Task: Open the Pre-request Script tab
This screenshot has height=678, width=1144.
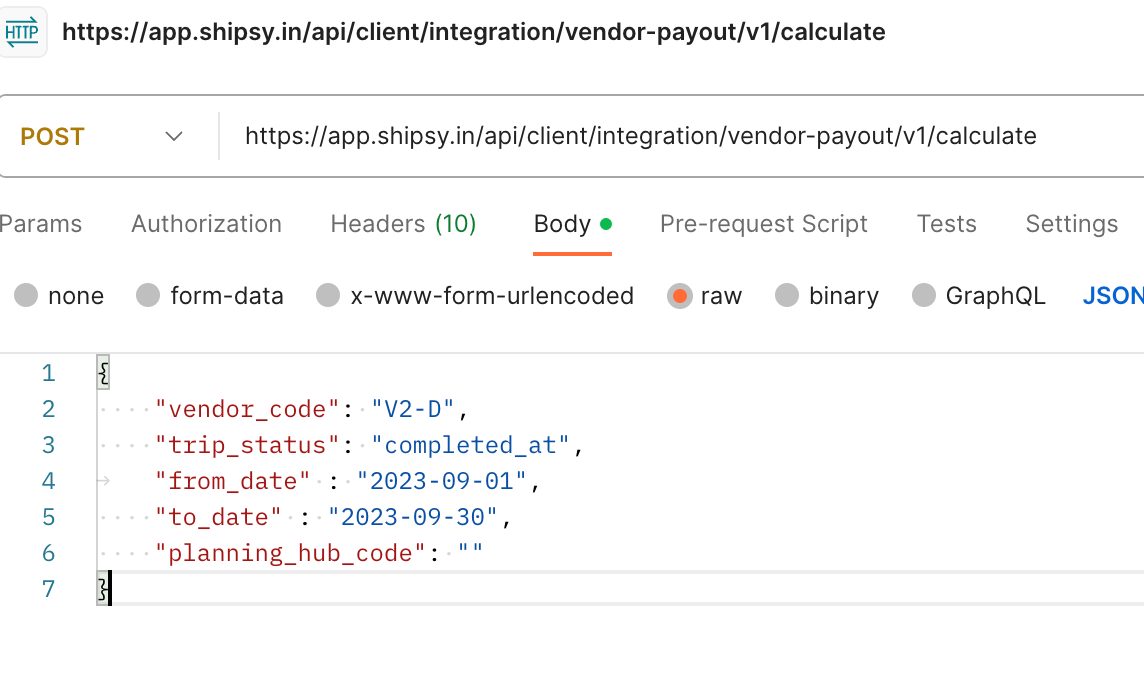Action: click(763, 224)
